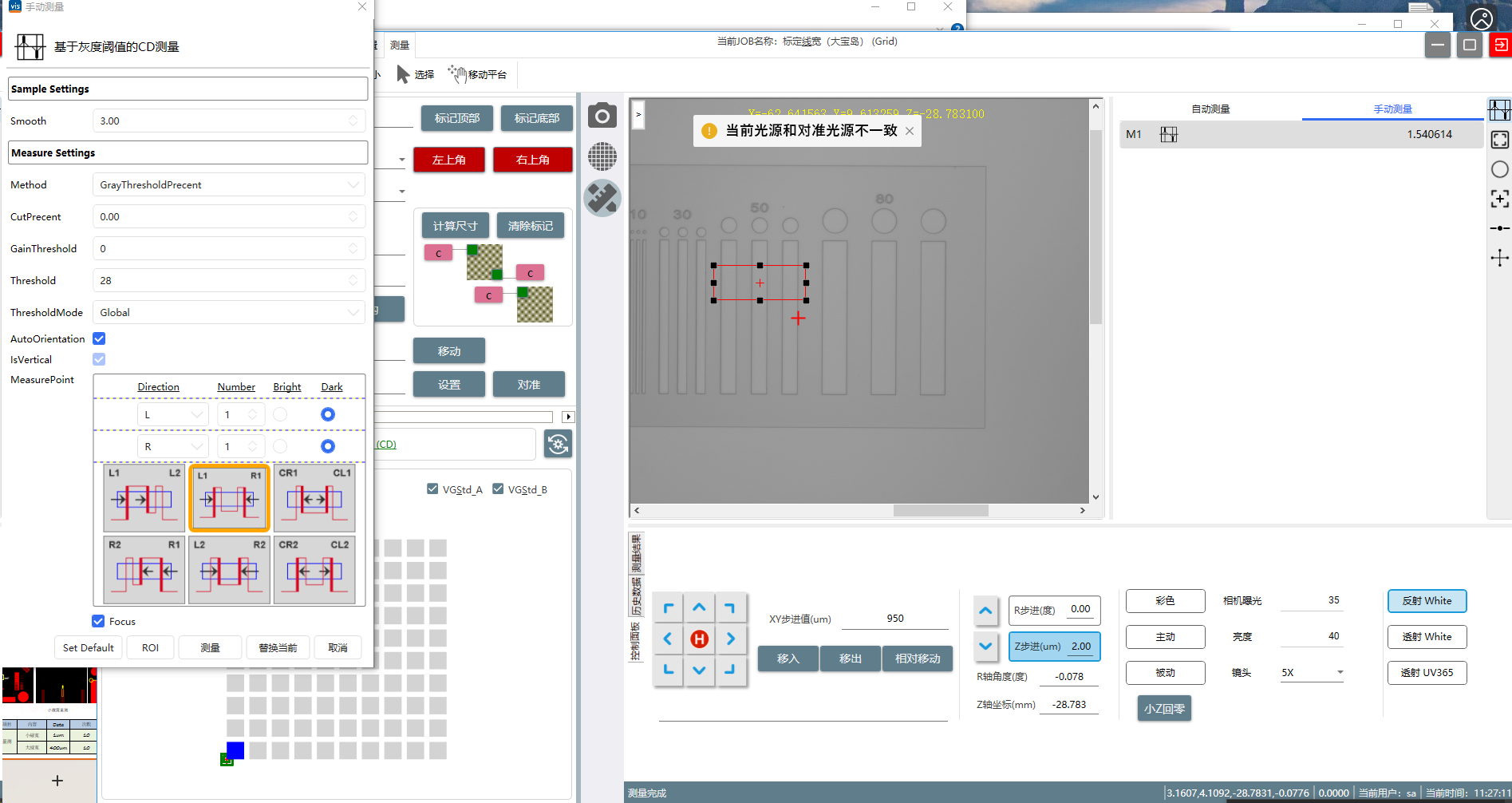Screen dimensions: 1512x803
Task: Click the circle measurement tool icon
Action: pos(1499,169)
